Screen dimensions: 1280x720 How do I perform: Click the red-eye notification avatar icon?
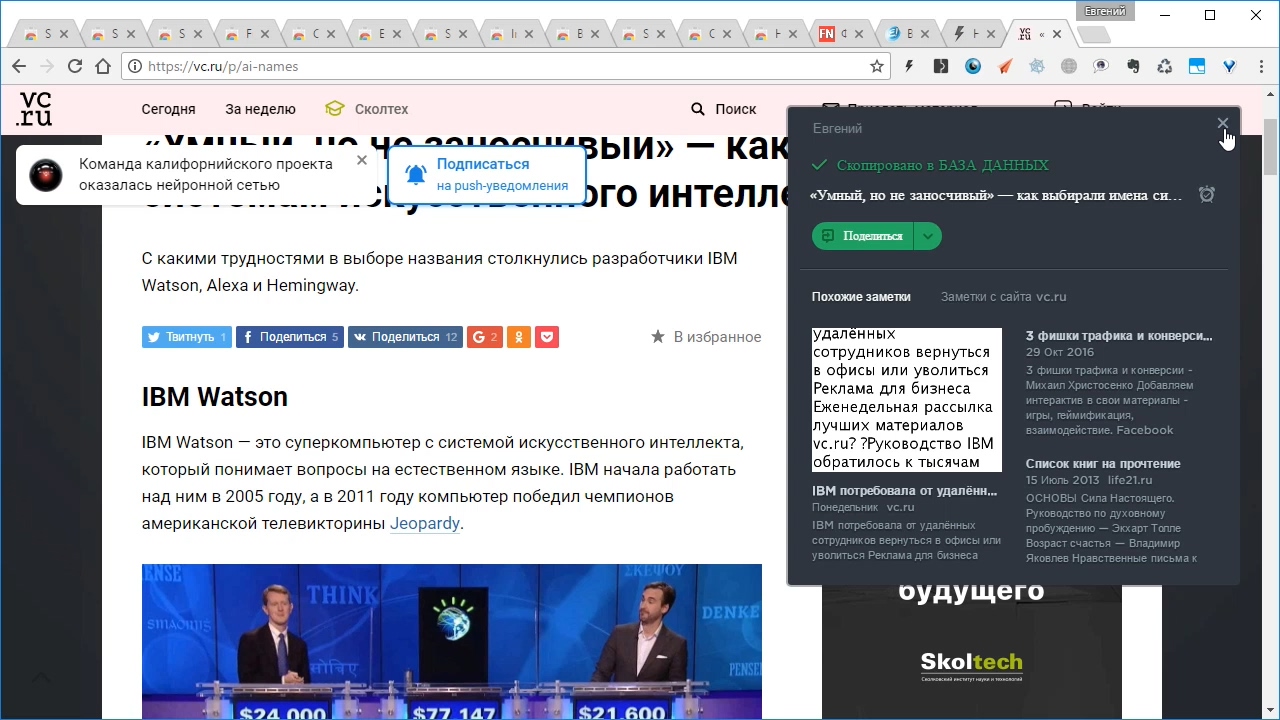click(x=45, y=175)
